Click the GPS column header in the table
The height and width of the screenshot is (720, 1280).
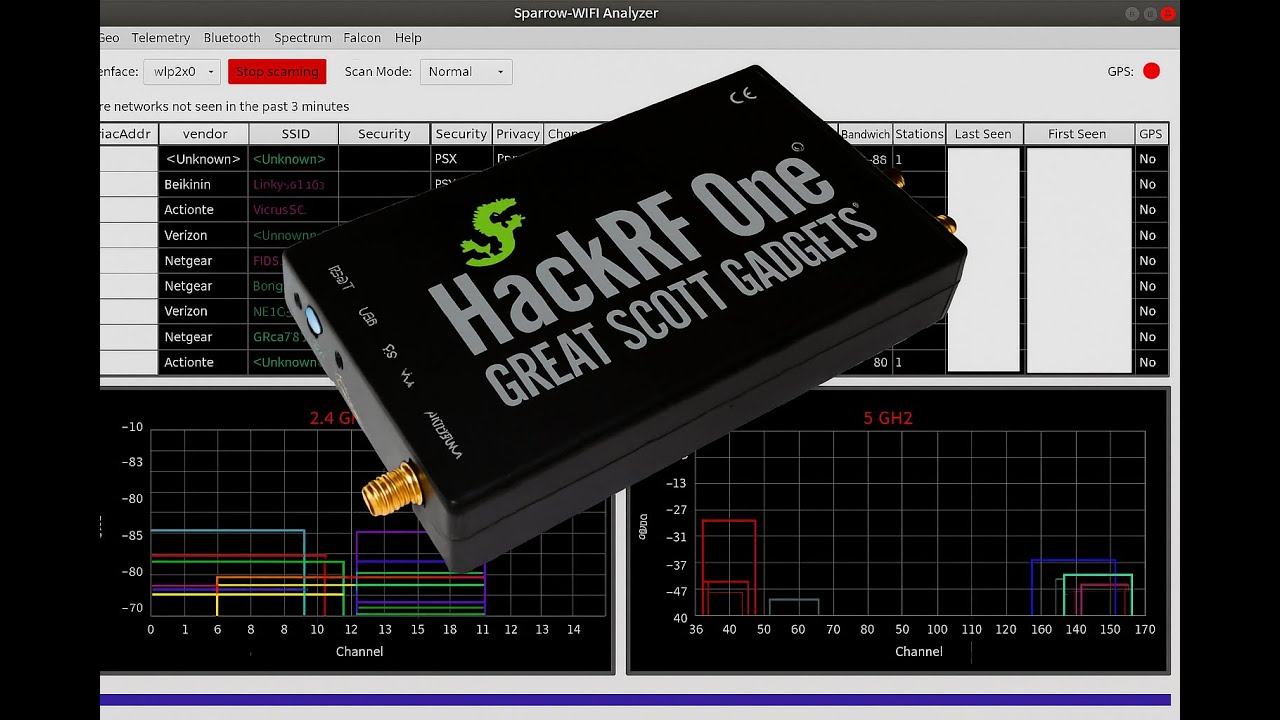pos(1151,134)
